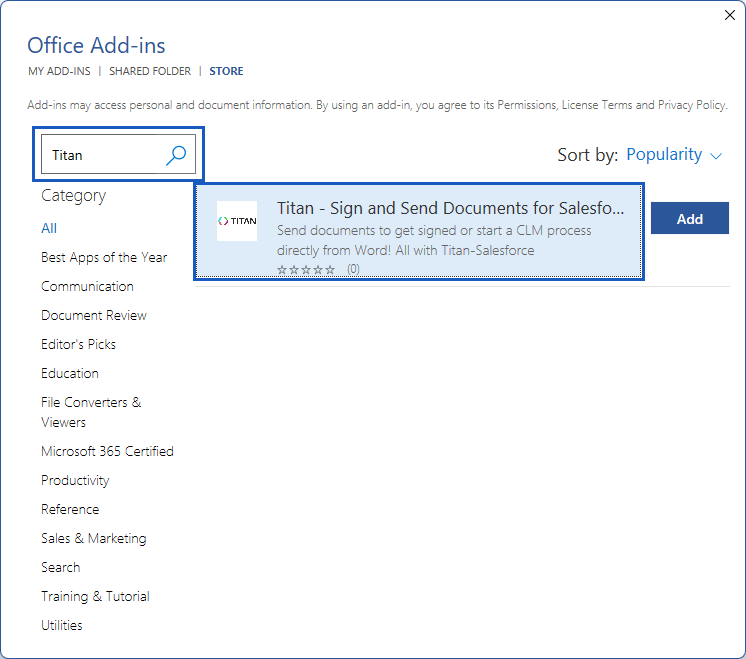Choose the Communication category
The width and height of the screenshot is (746, 659).
(x=87, y=286)
